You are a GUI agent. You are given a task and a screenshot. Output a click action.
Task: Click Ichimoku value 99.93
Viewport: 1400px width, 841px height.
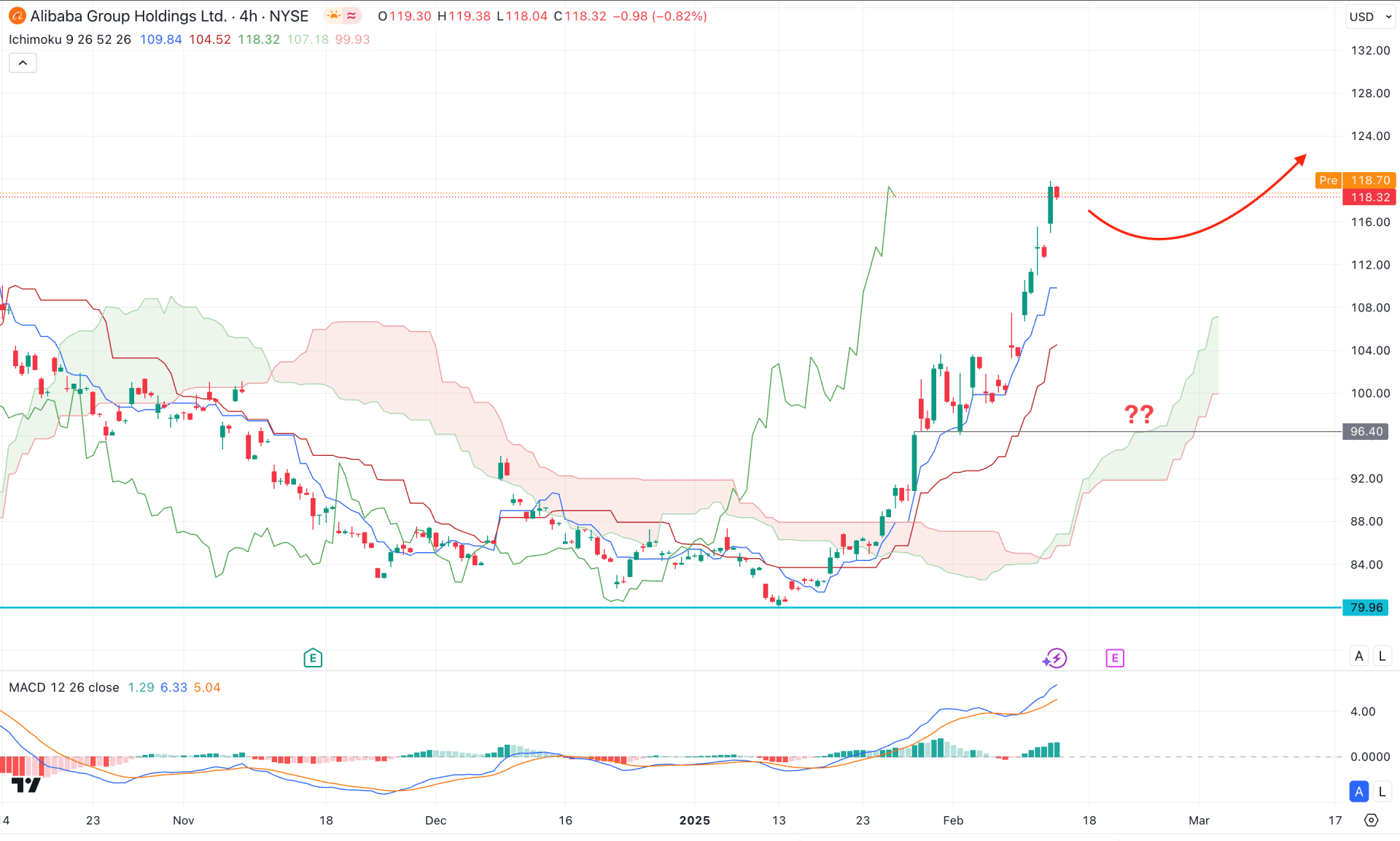click(352, 39)
